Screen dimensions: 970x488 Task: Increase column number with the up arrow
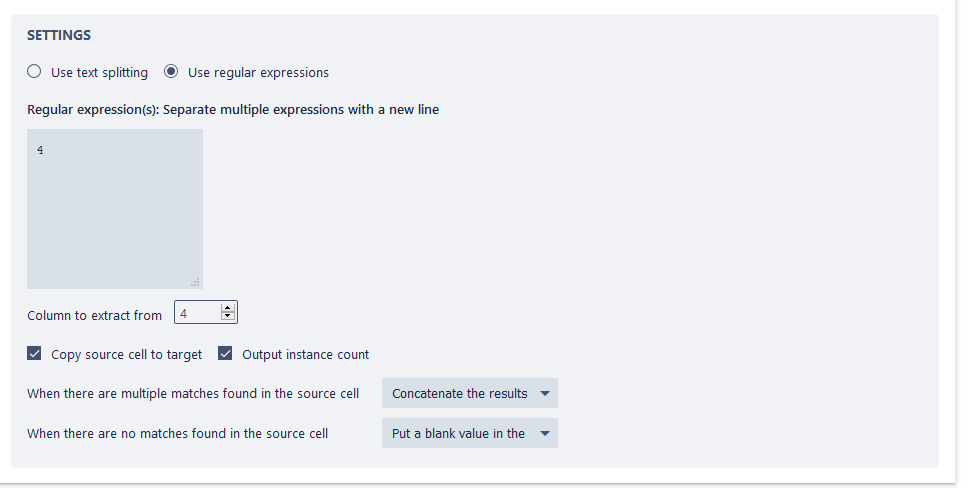(228, 309)
